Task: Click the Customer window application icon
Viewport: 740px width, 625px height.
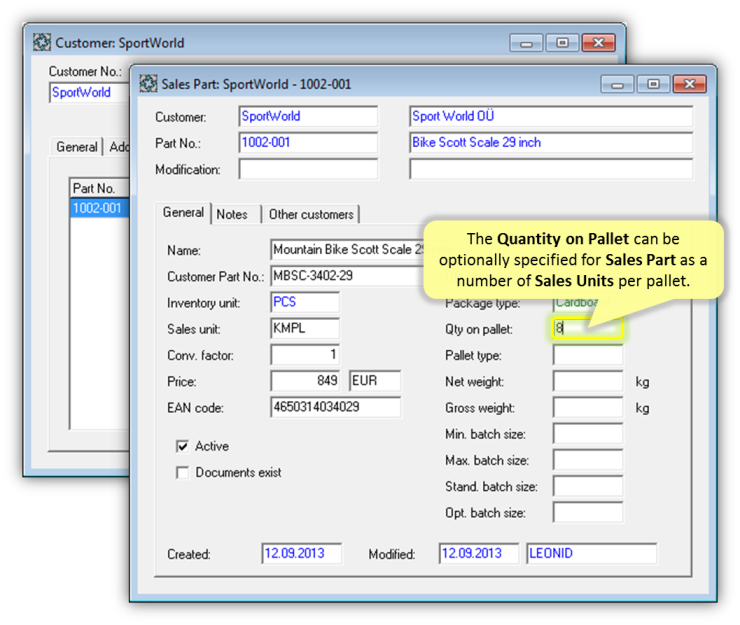Action: [x=42, y=42]
